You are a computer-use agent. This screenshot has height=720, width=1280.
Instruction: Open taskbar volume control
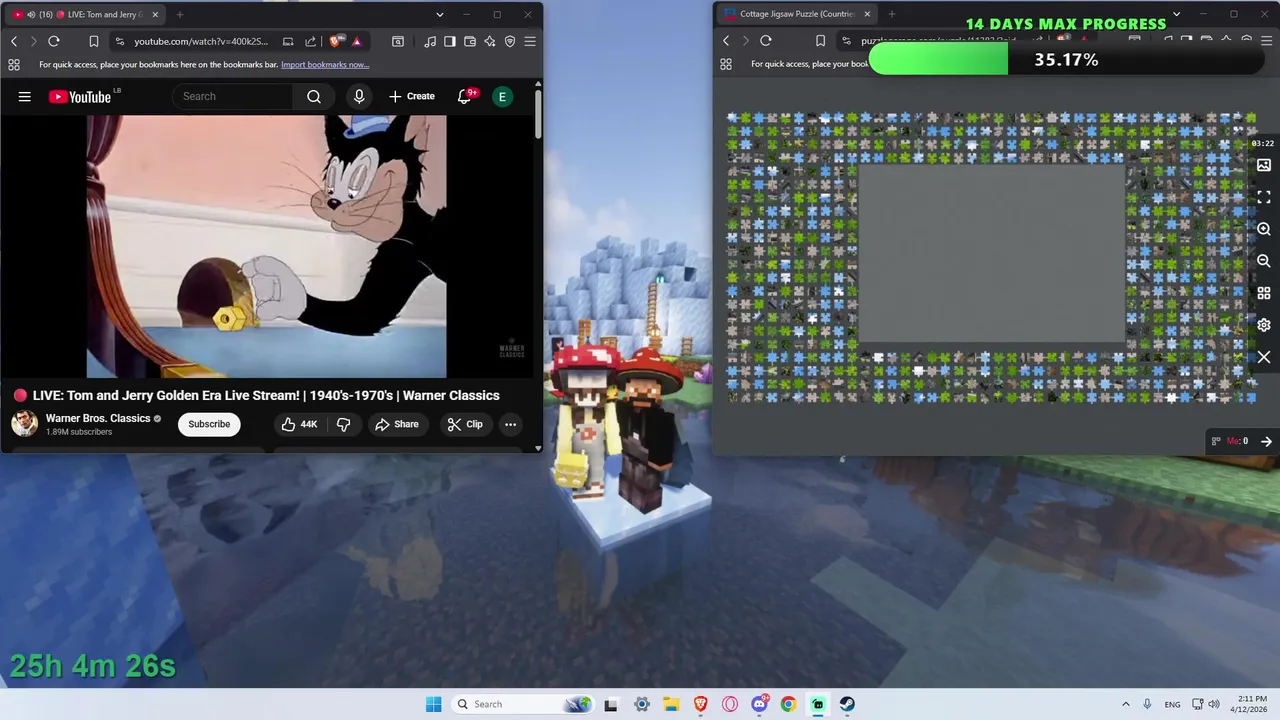point(1213,704)
